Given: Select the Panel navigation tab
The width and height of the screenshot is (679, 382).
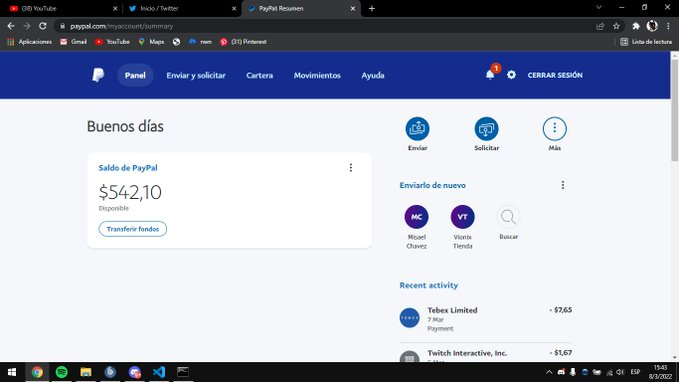Looking at the screenshot, I should click(x=135, y=75).
